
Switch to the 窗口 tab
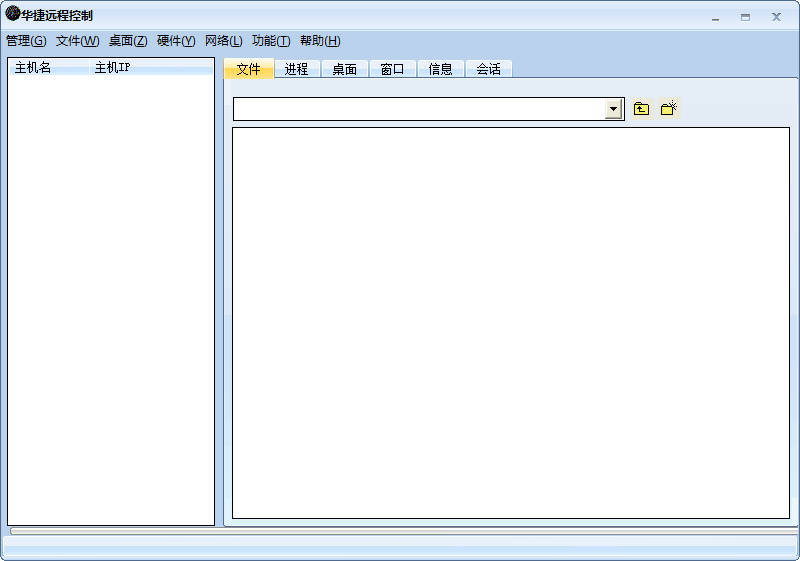click(392, 69)
